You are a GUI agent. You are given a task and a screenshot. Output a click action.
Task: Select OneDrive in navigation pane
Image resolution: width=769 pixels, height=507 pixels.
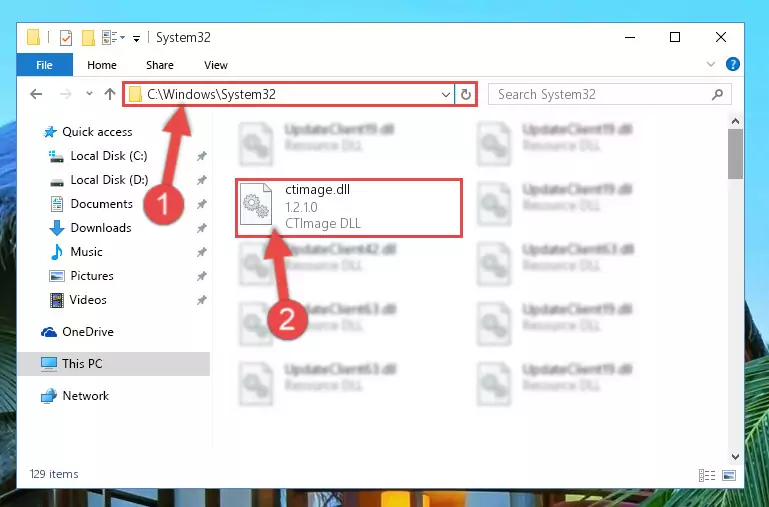pyautogui.click(x=77, y=332)
